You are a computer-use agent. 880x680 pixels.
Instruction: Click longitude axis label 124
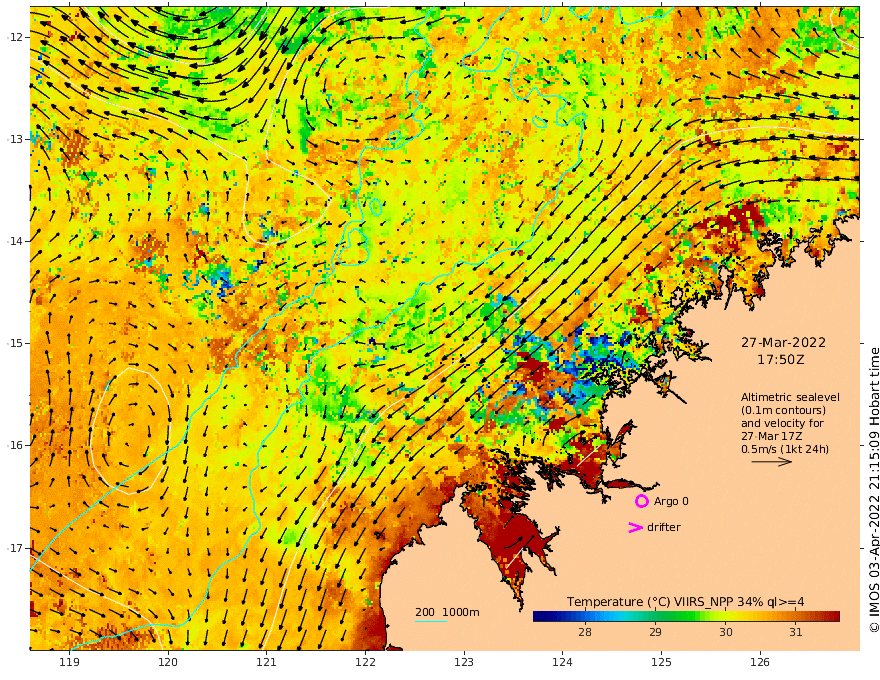[x=562, y=663]
